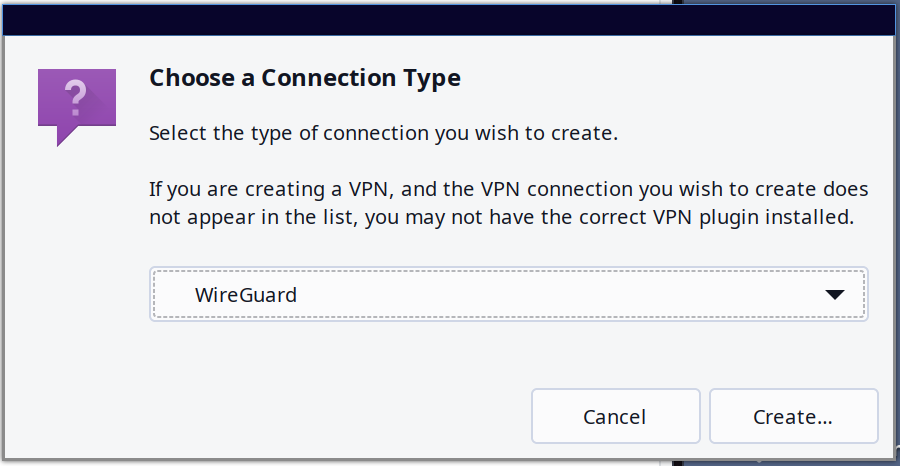Click the question mark inside the speech bubble
This screenshot has width=900, height=466.
[x=76, y=97]
